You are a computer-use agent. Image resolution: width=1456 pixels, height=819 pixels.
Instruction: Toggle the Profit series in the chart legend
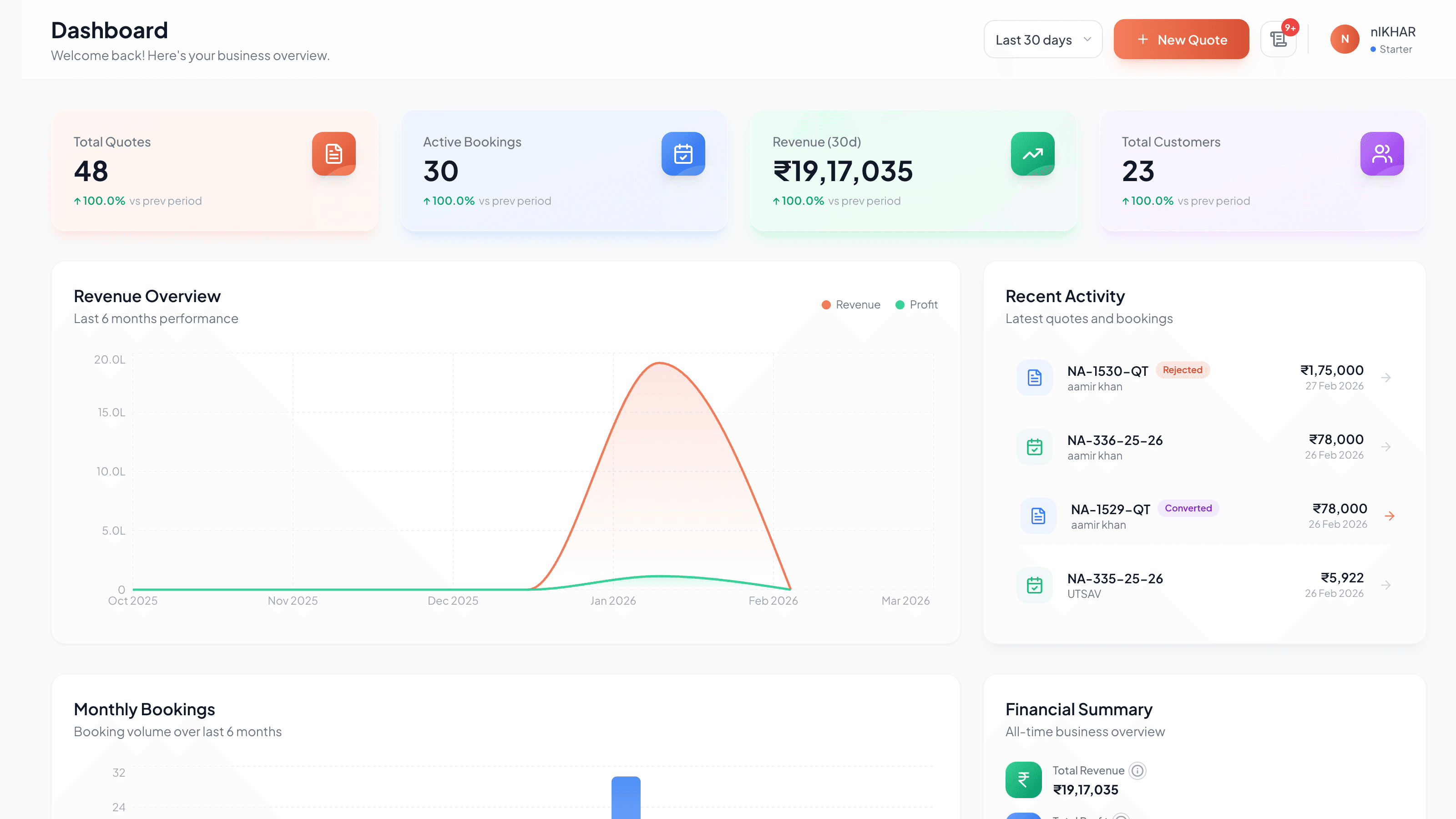point(915,305)
